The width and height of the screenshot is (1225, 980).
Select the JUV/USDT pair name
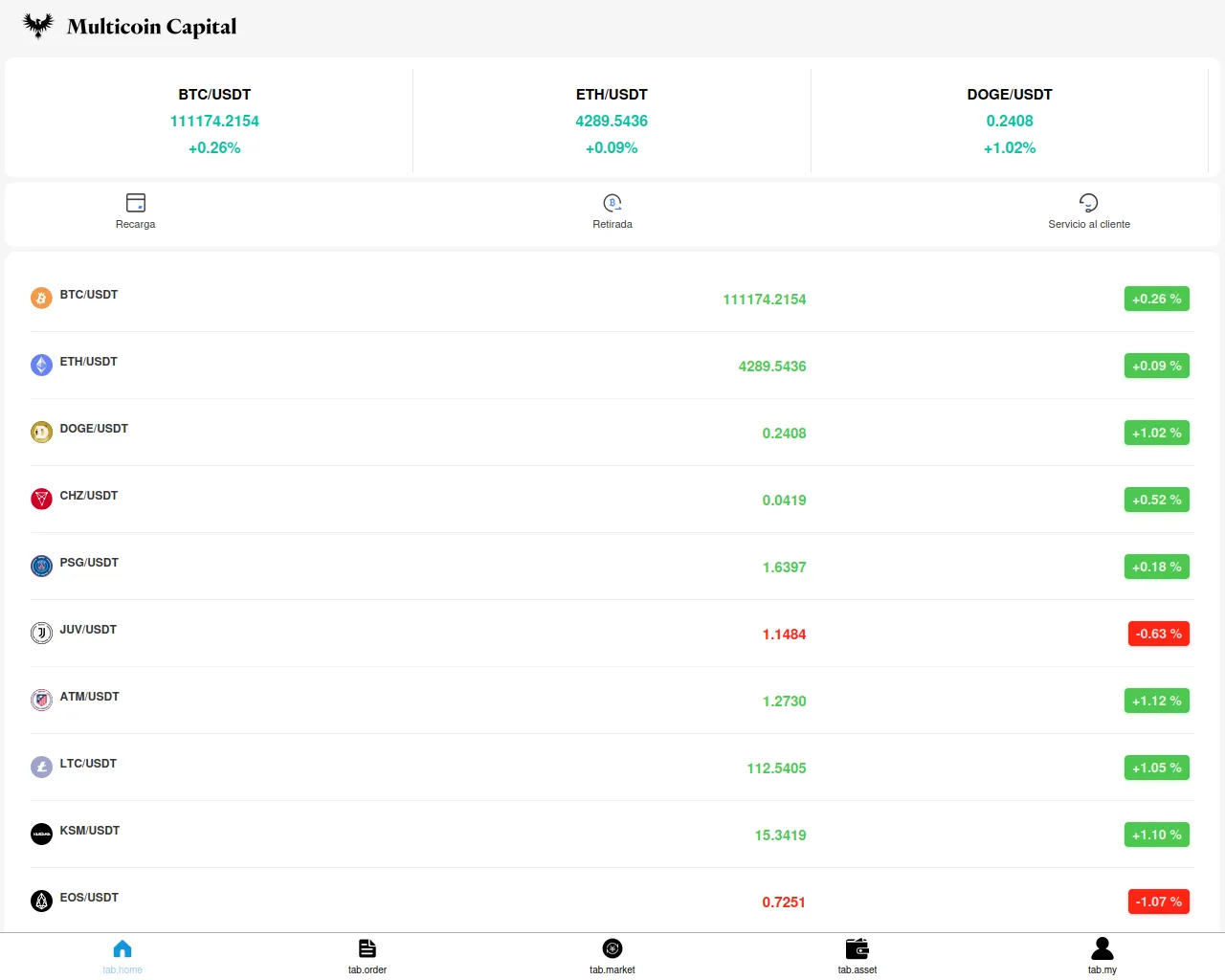point(88,630)
